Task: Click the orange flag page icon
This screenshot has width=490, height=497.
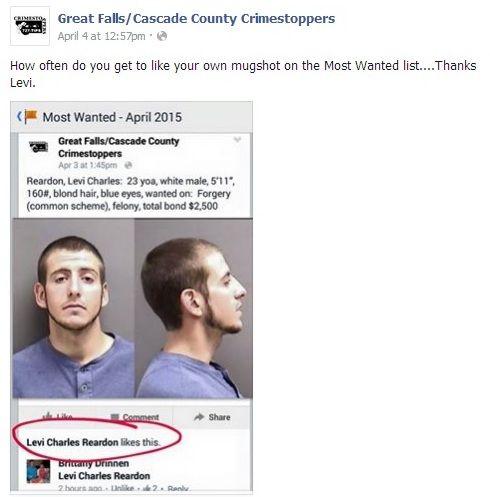Action: [x=31, y=117]
